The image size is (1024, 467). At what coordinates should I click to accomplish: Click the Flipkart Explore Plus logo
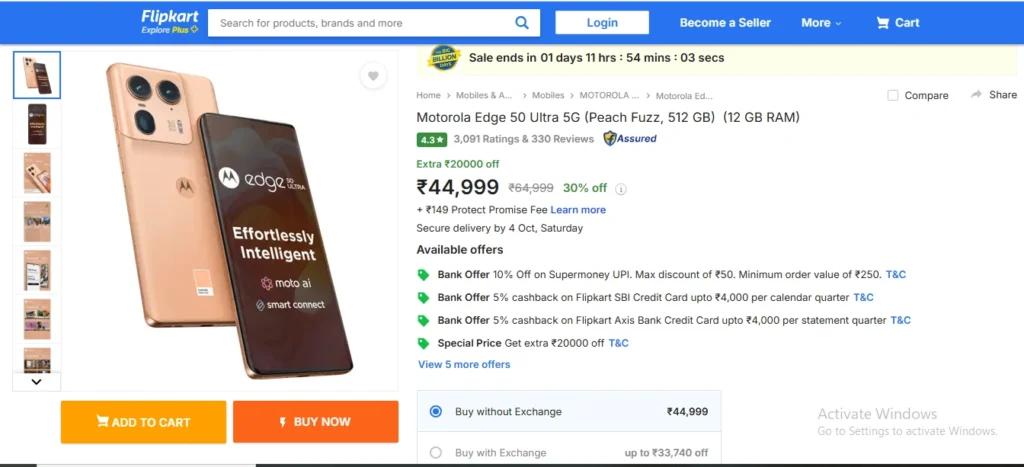[169, 22]
